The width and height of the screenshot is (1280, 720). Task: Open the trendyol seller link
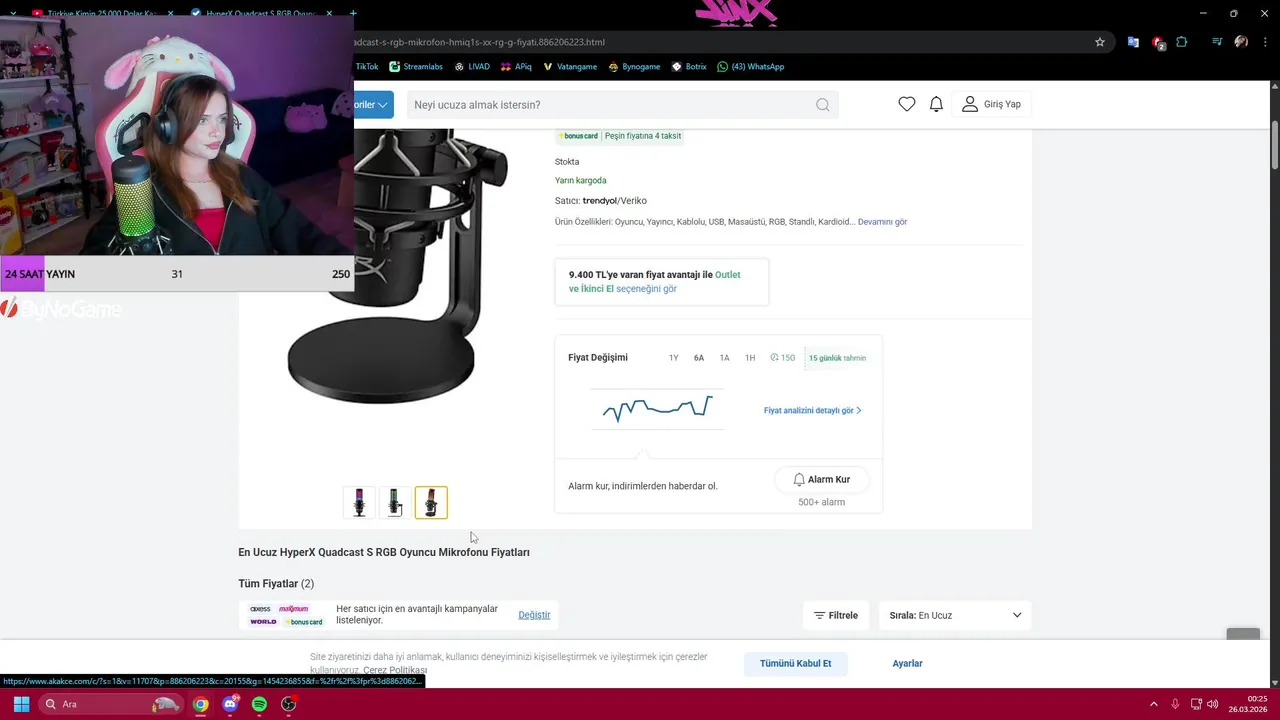point(599,201)
